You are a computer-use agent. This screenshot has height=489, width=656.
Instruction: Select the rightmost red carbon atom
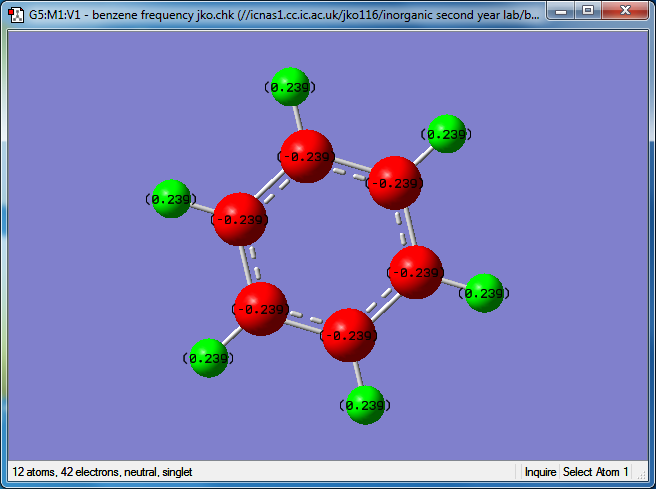416,272
